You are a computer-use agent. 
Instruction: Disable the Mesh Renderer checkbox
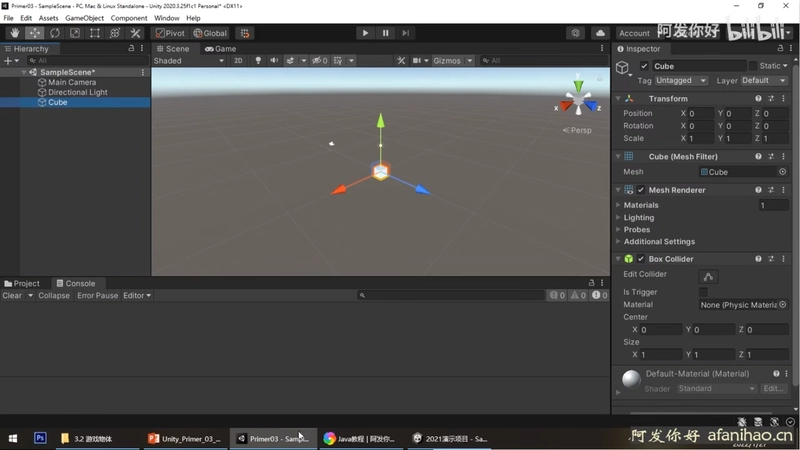pyautogui.click(x=641, y=190)
